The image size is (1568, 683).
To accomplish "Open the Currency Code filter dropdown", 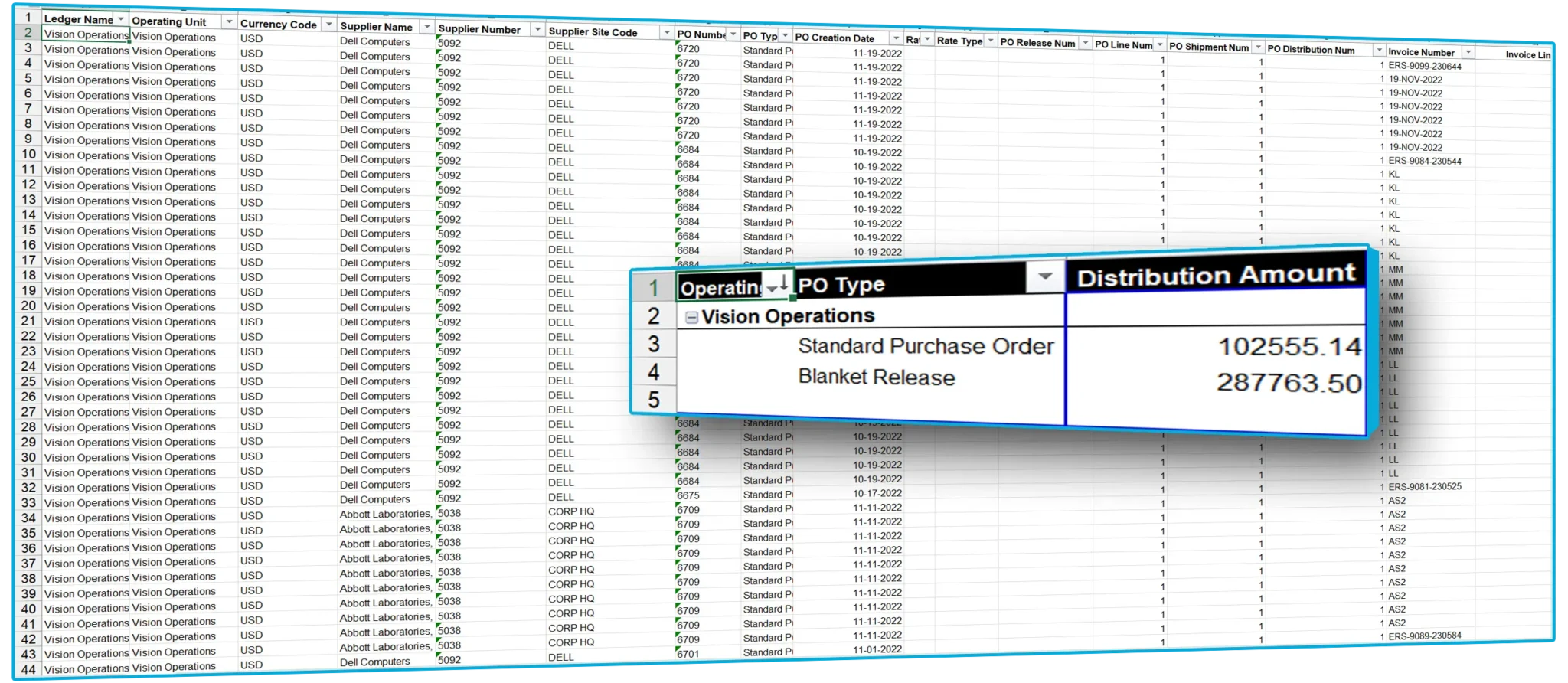I will [x=328, y=25].
